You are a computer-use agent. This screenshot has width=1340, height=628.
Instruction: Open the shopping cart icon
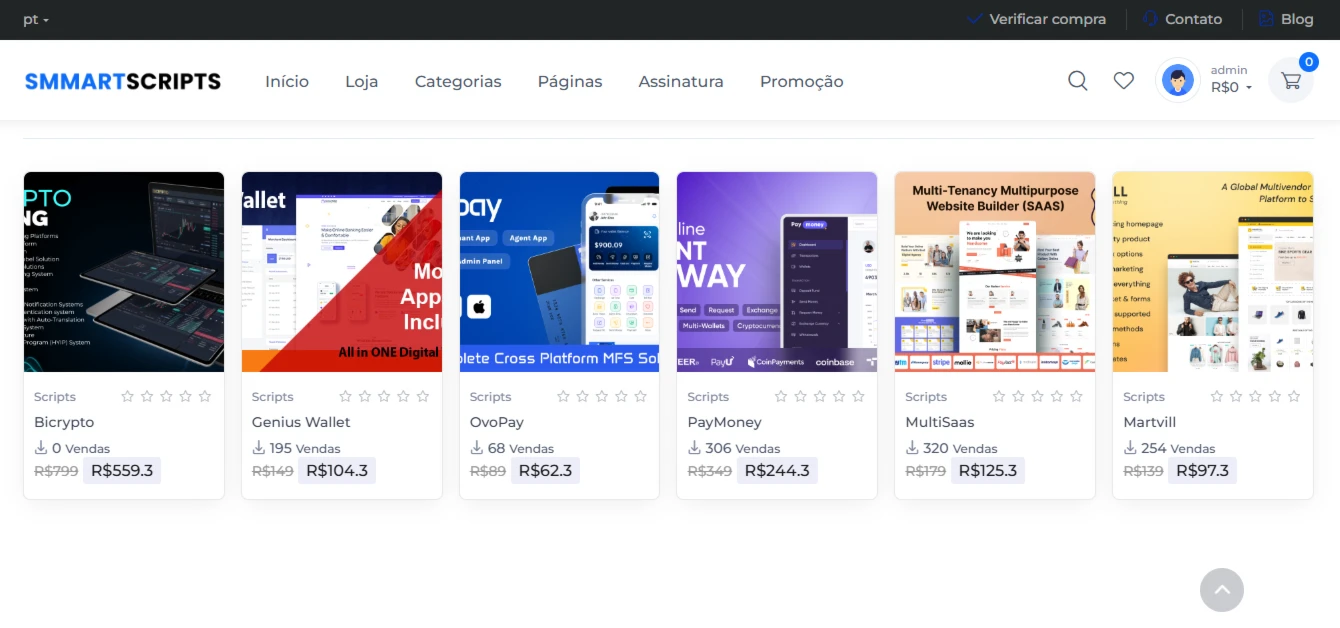point(1291,81)
